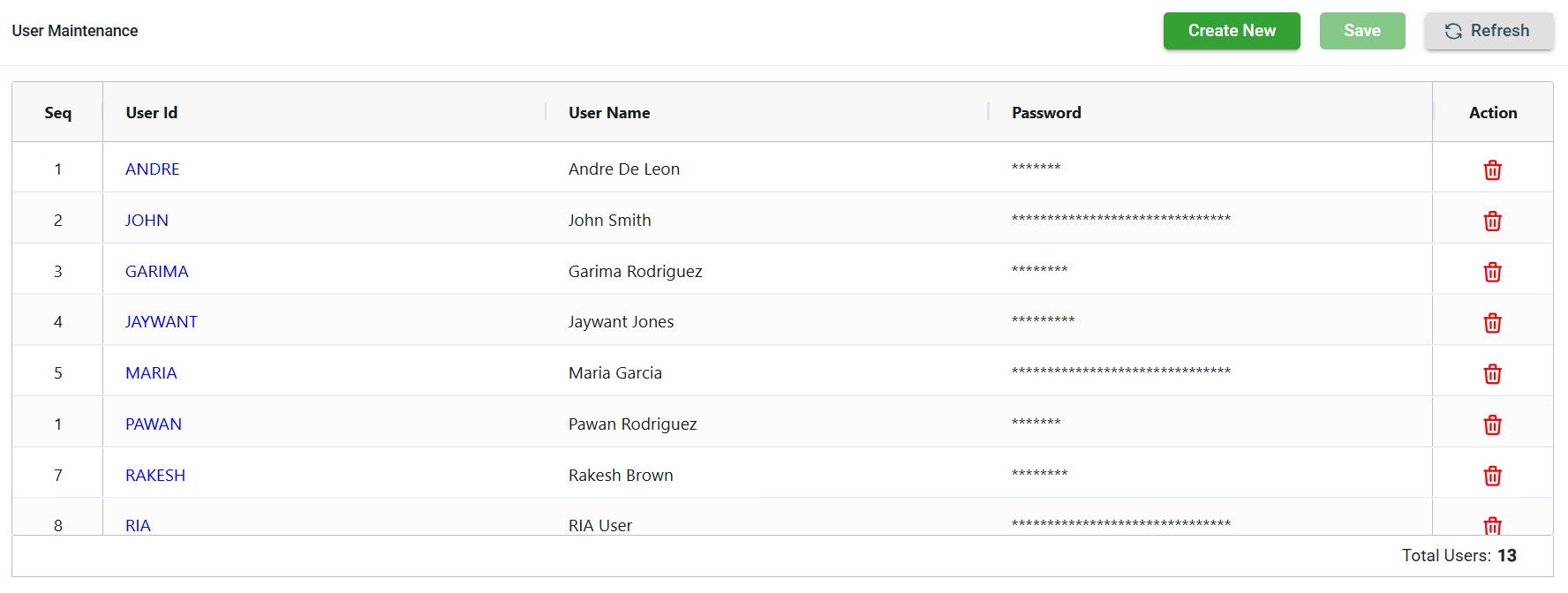Open the JOHN user id link
Viewport: 1568px width, 593px height.
click(147, 221)
